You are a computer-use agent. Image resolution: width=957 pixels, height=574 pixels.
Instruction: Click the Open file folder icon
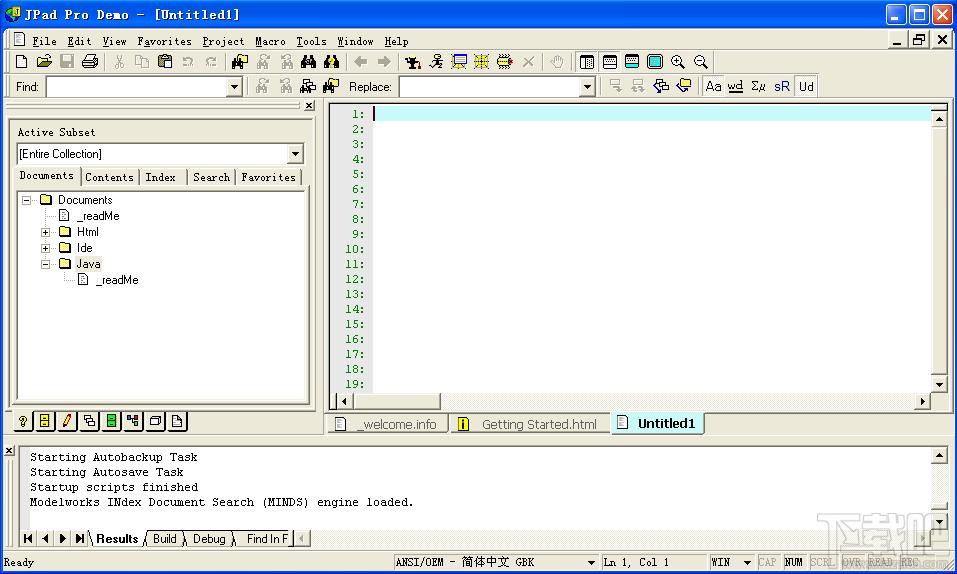(x=44, y=62)
